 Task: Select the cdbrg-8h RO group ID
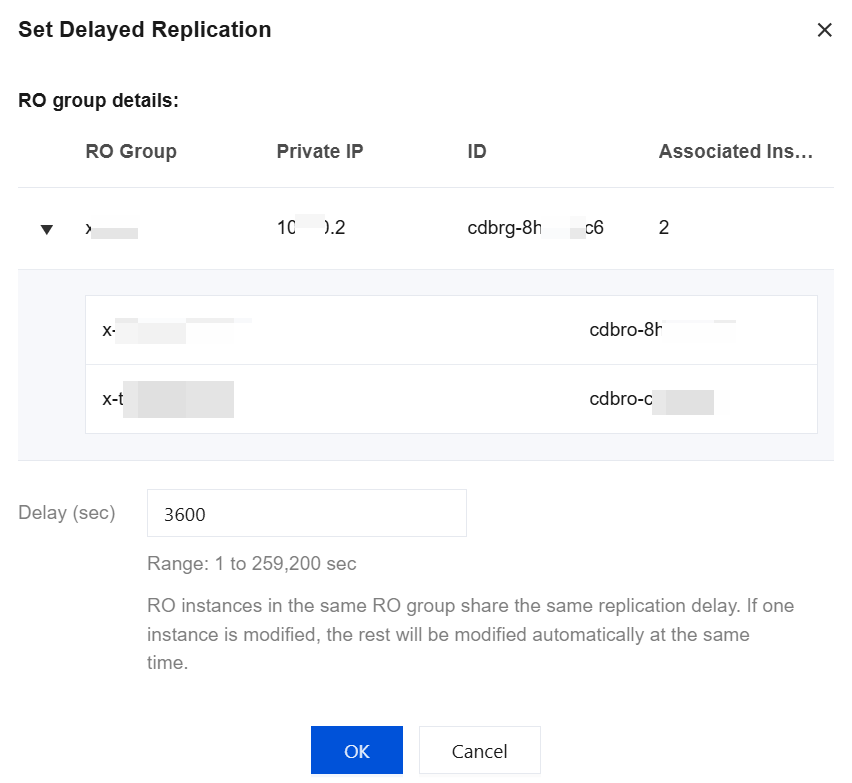pyautogui.click(x=535, y=228)
